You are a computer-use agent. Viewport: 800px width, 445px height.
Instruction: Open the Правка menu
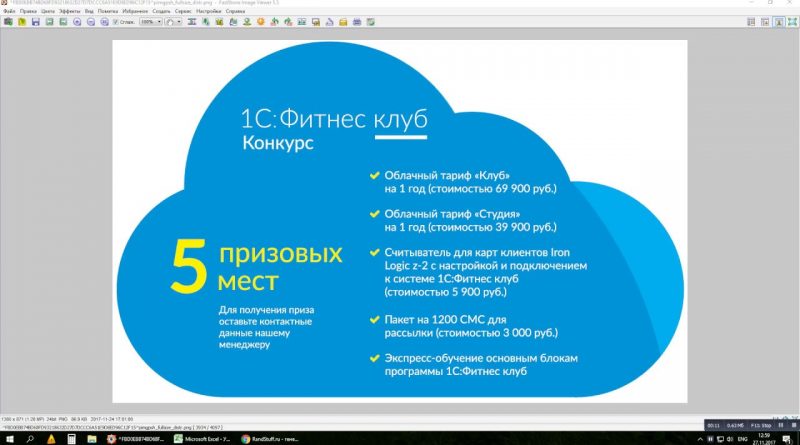tap(28, 11)
